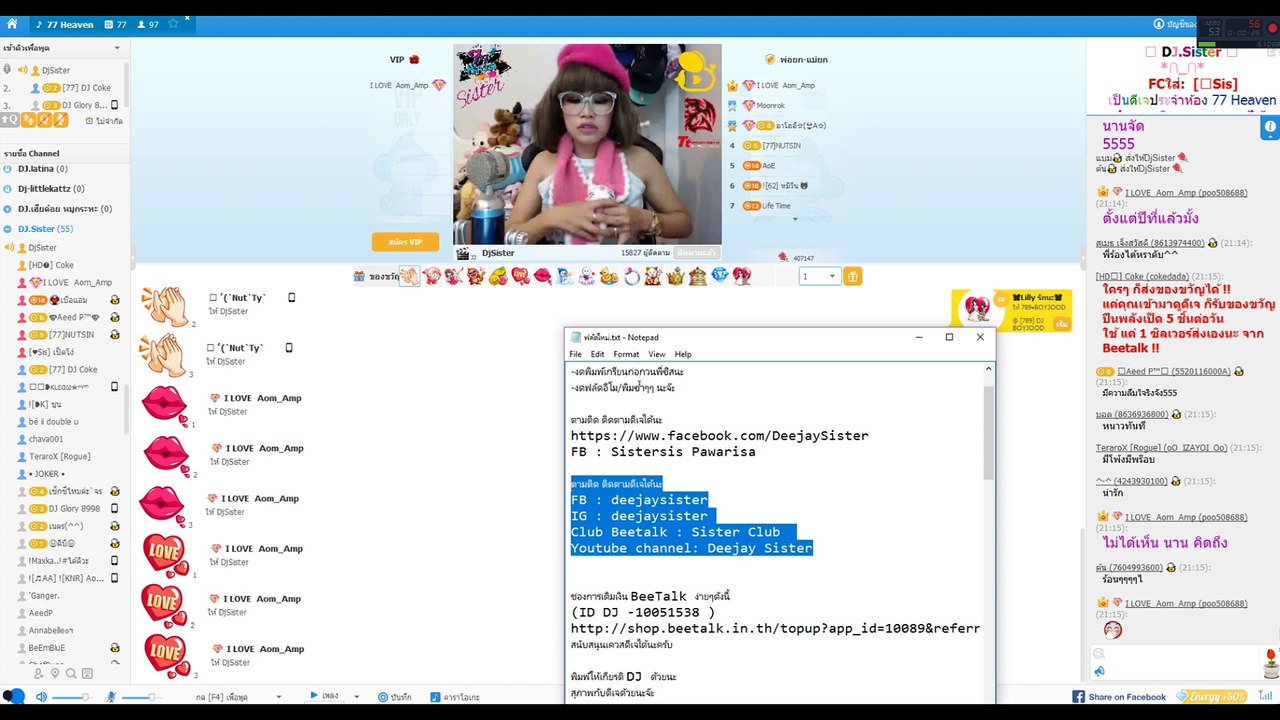Select the red lips gift icon

[541, 276]
